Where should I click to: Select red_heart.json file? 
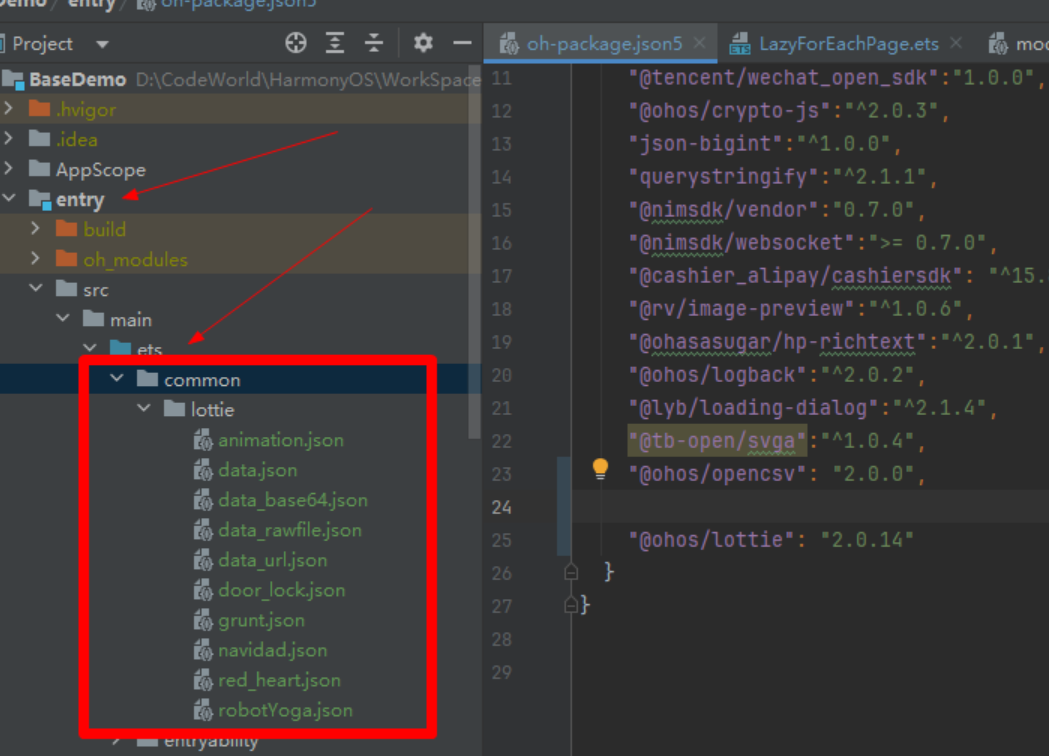pos(279,680)
